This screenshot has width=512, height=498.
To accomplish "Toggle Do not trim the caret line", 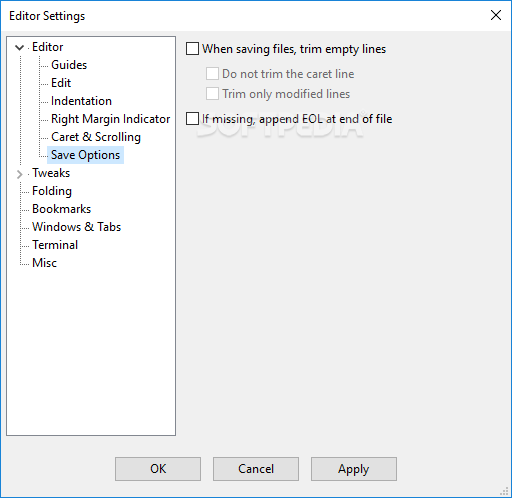I will pos(212,74).
